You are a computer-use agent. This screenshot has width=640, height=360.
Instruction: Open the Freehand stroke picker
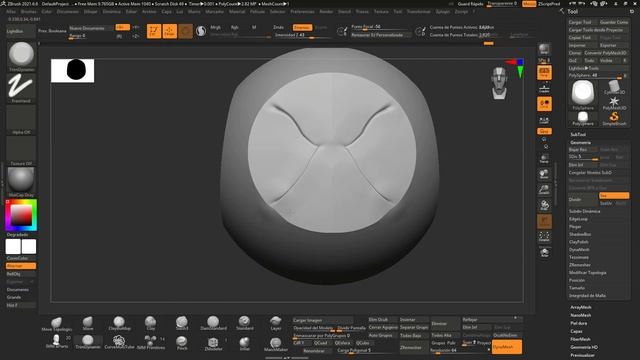(21, 88)
